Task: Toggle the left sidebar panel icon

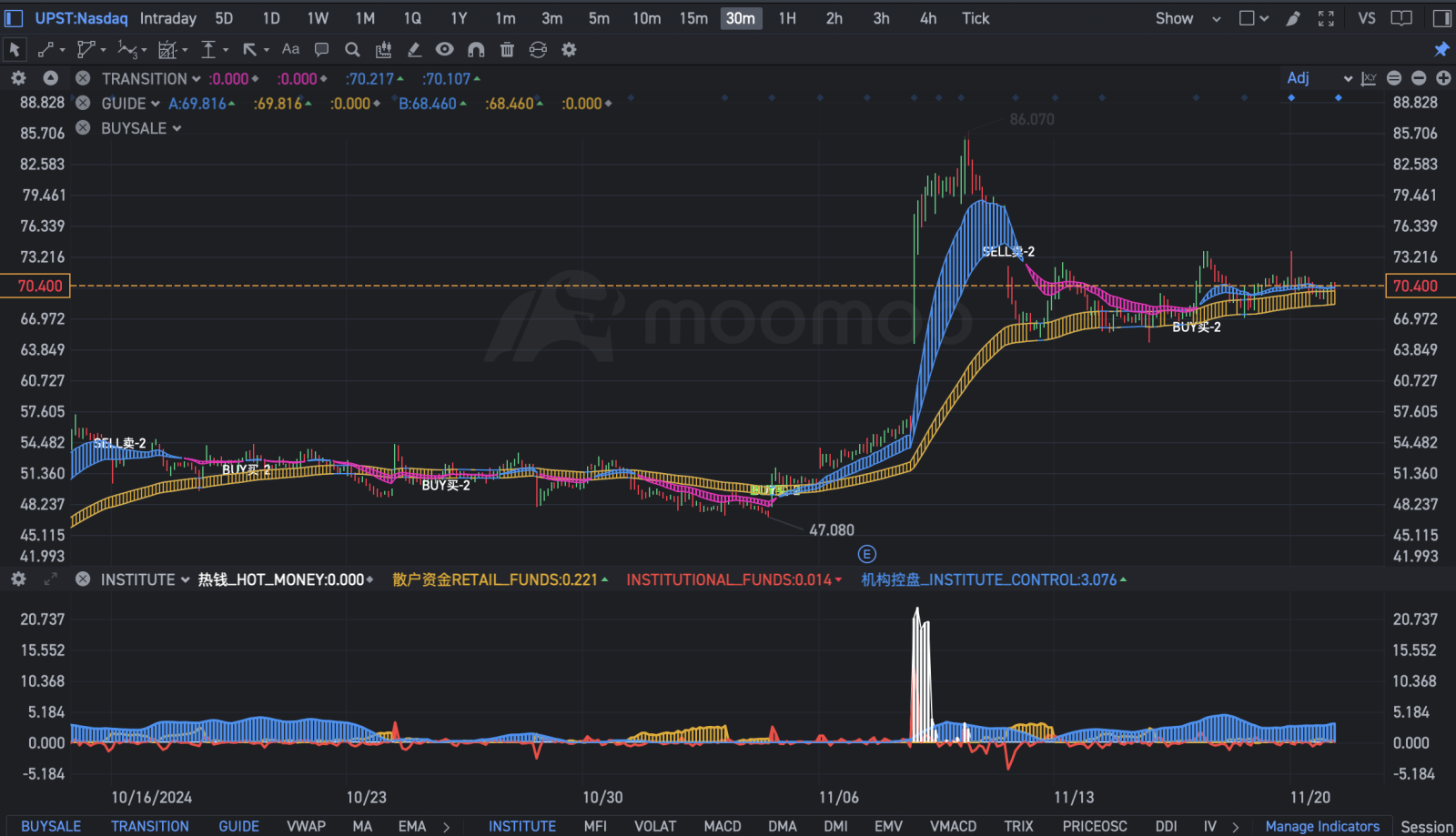Action: (x=14, y=18)
